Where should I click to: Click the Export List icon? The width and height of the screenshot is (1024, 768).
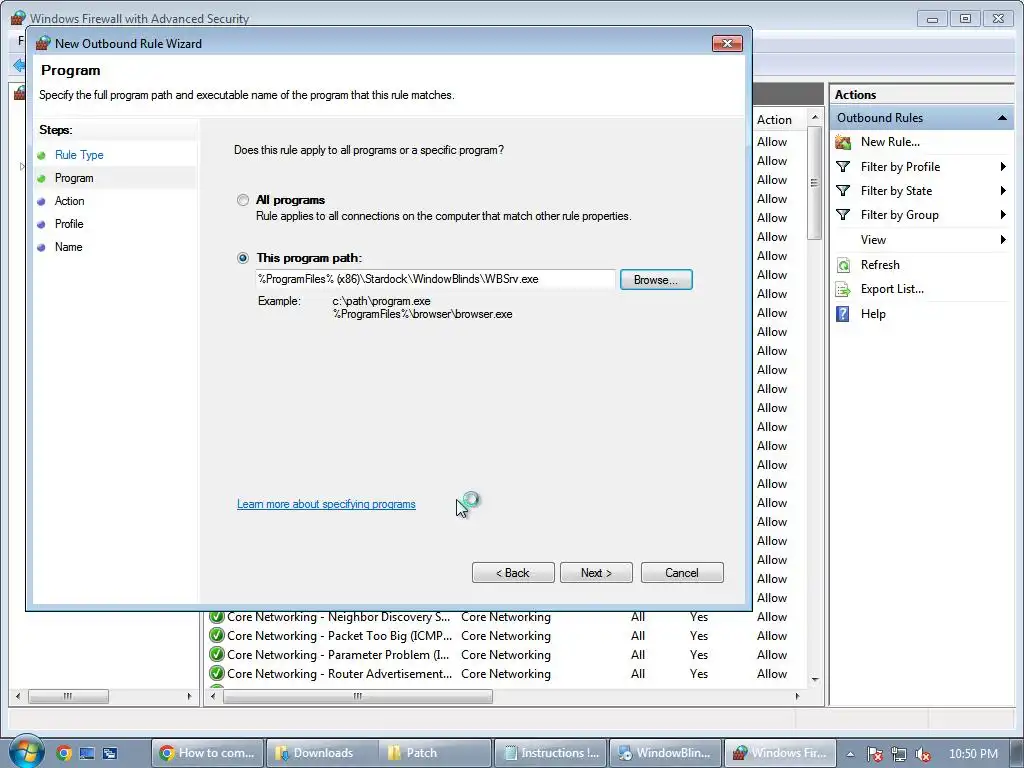click(x=843, y=289)
